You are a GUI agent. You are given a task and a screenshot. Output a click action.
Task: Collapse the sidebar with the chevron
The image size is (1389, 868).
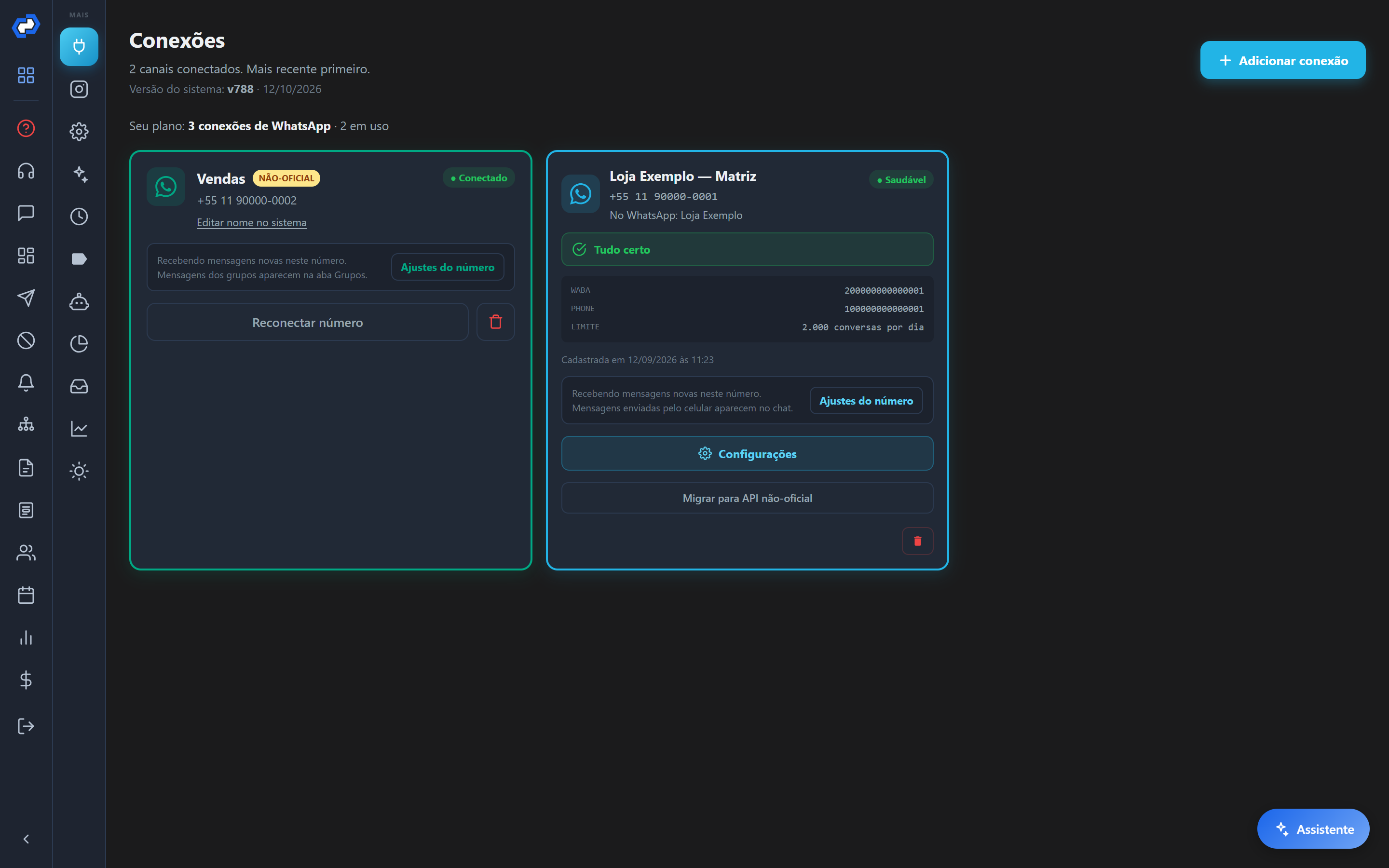[26, 839]
